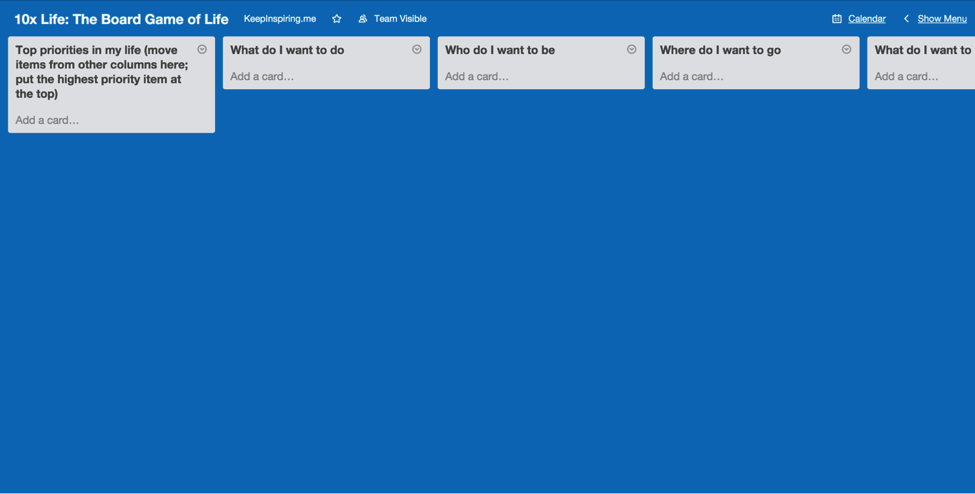Edit the 'What do I want to do' list title
This screenshot has width=975, height=494.
click(287, 50)
